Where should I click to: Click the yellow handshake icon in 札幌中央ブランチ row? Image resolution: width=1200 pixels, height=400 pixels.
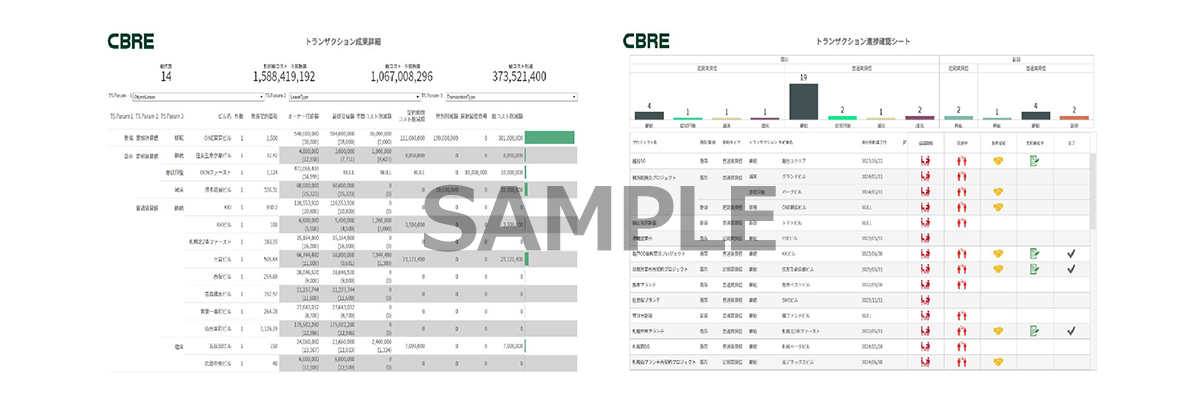click(x=998, y=330)
